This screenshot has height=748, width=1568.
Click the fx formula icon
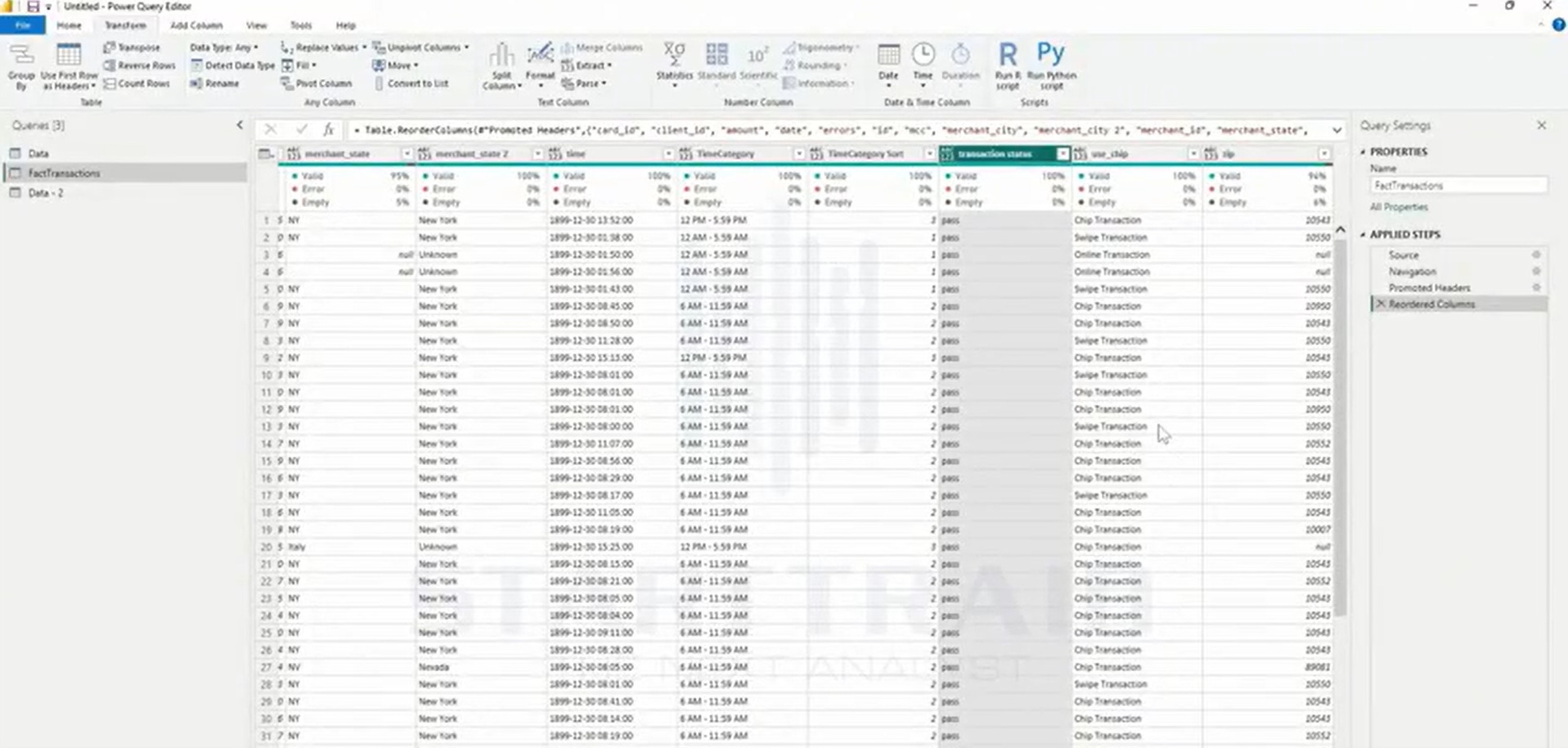328,129
